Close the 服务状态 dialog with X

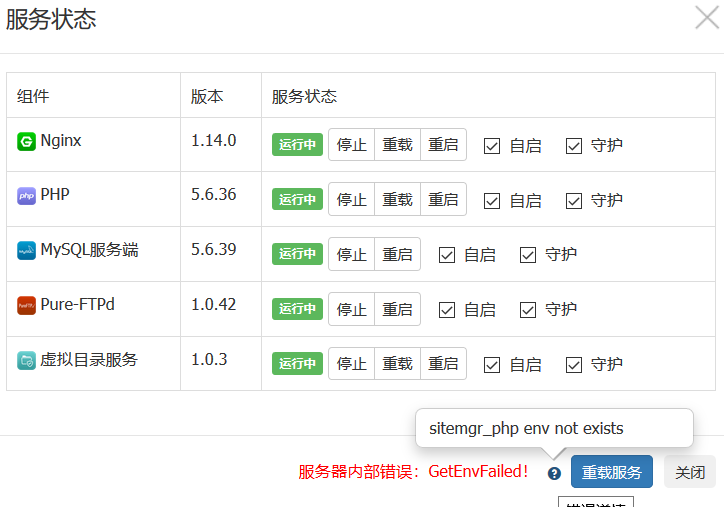[x=706, y=18]
